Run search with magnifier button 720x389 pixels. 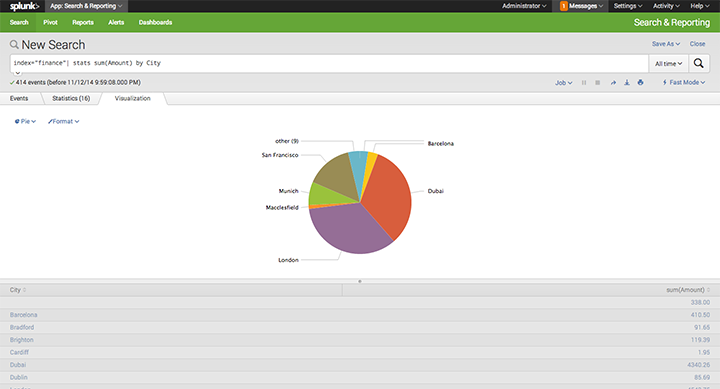click(698, 63)
